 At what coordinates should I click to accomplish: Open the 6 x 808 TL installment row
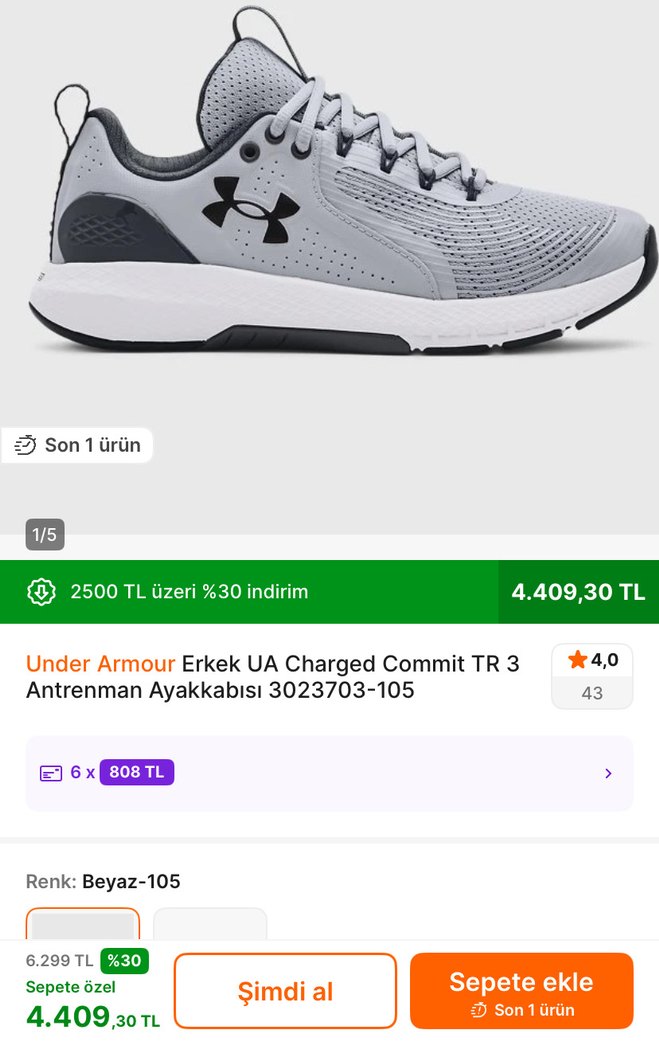tap(328, 773)
